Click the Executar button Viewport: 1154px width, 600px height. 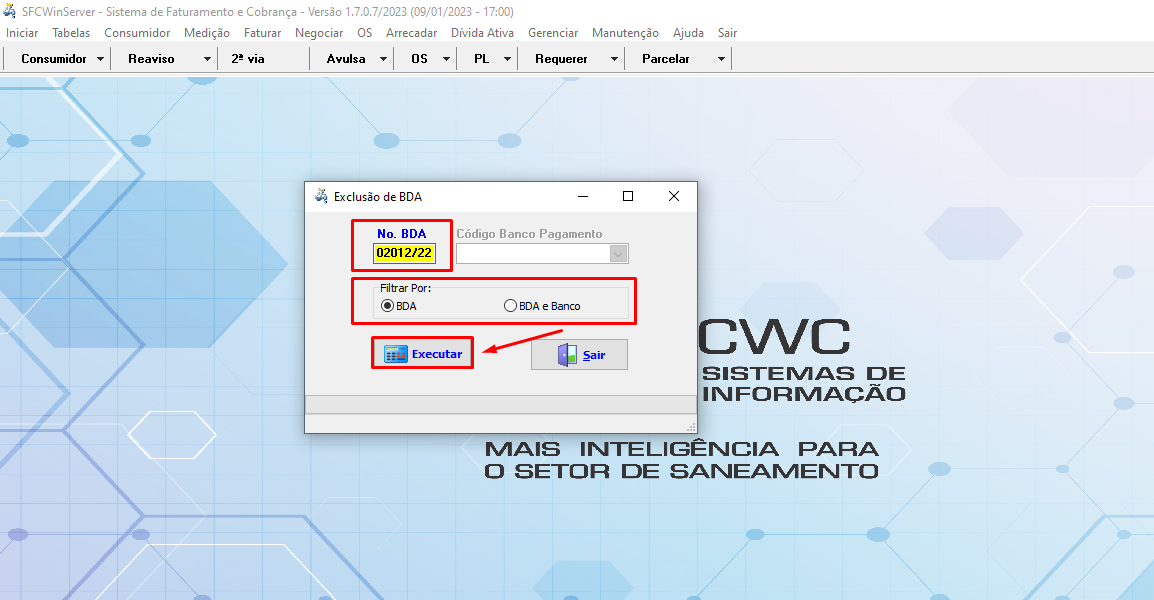(x=421, y=353)
